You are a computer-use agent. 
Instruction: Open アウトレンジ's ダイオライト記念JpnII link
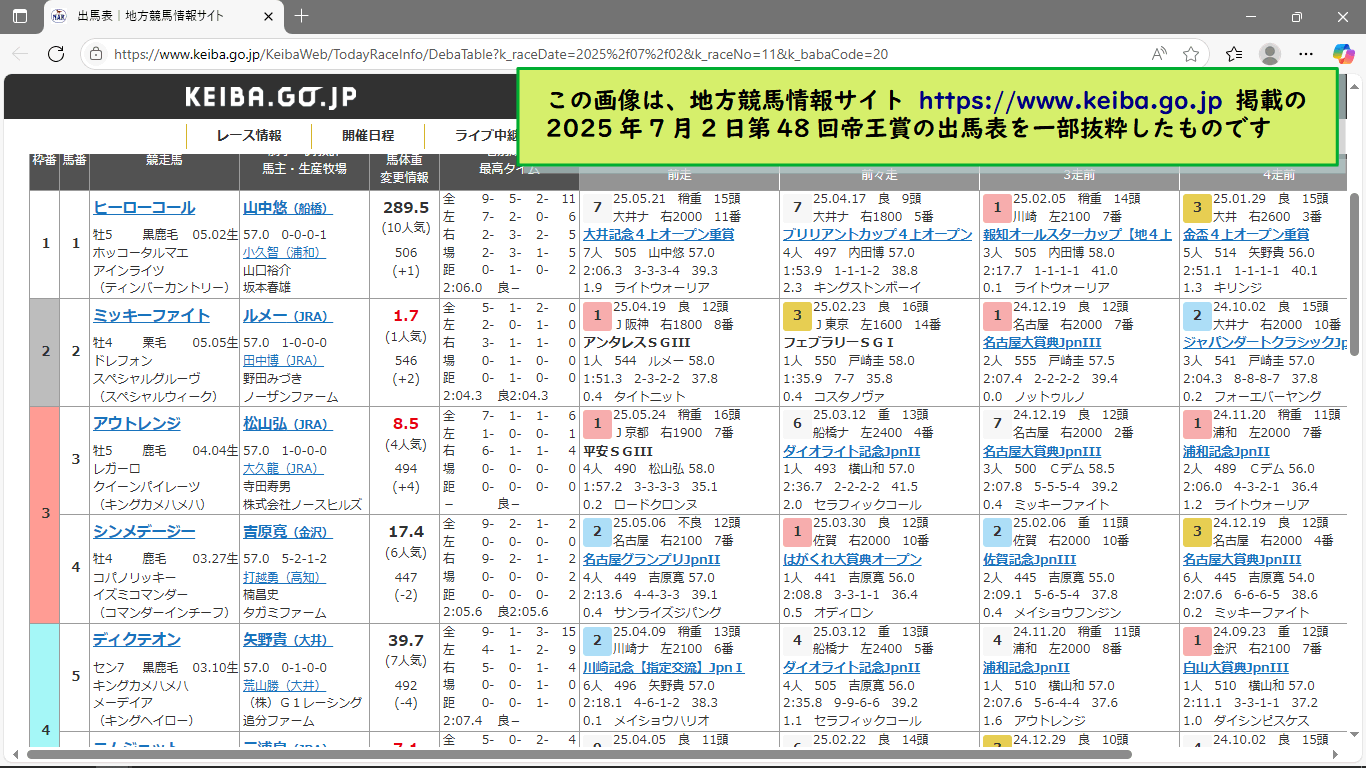coord(851,451)
